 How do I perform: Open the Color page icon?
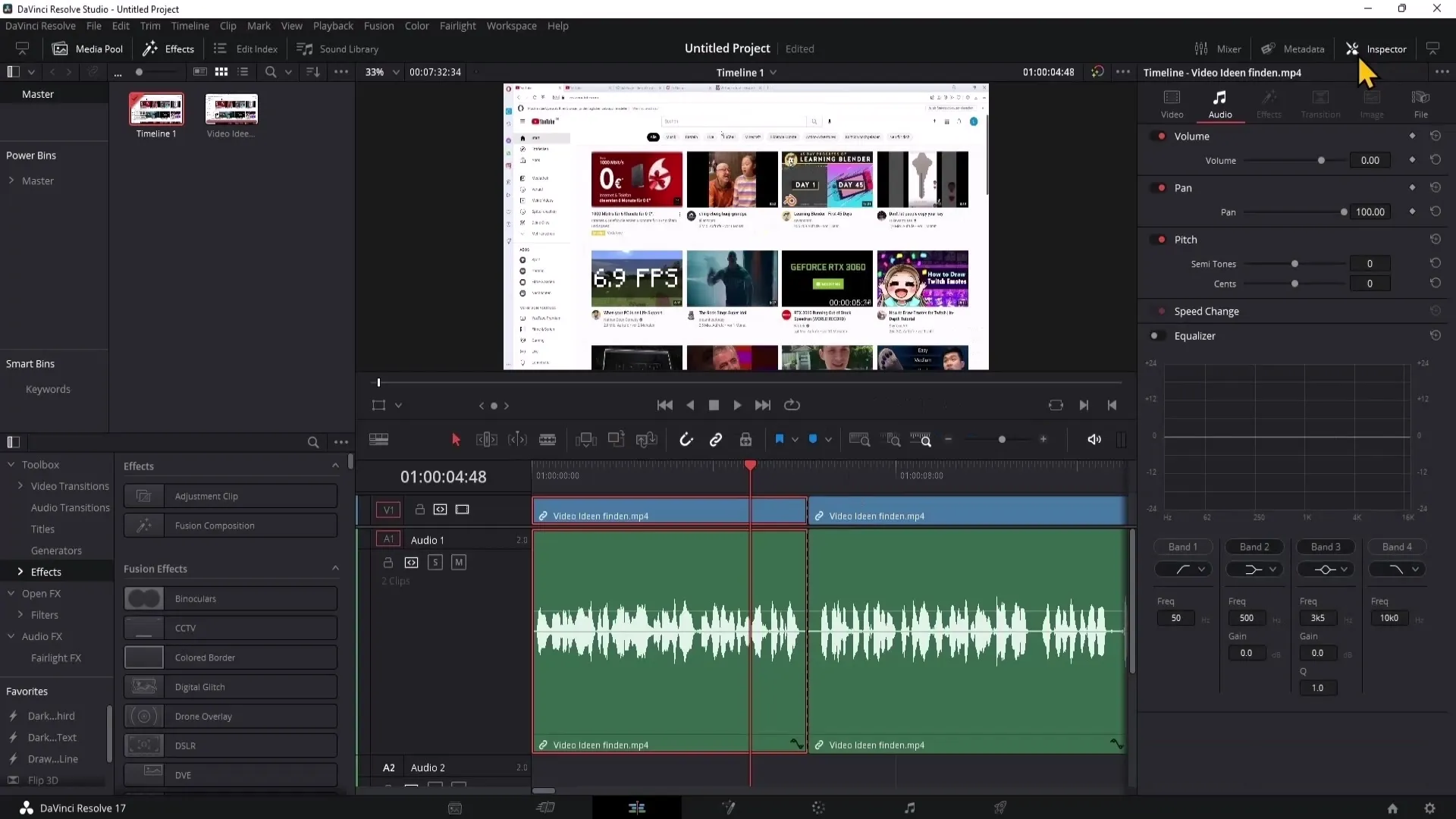pyautogui.click(x=819, y=807)
